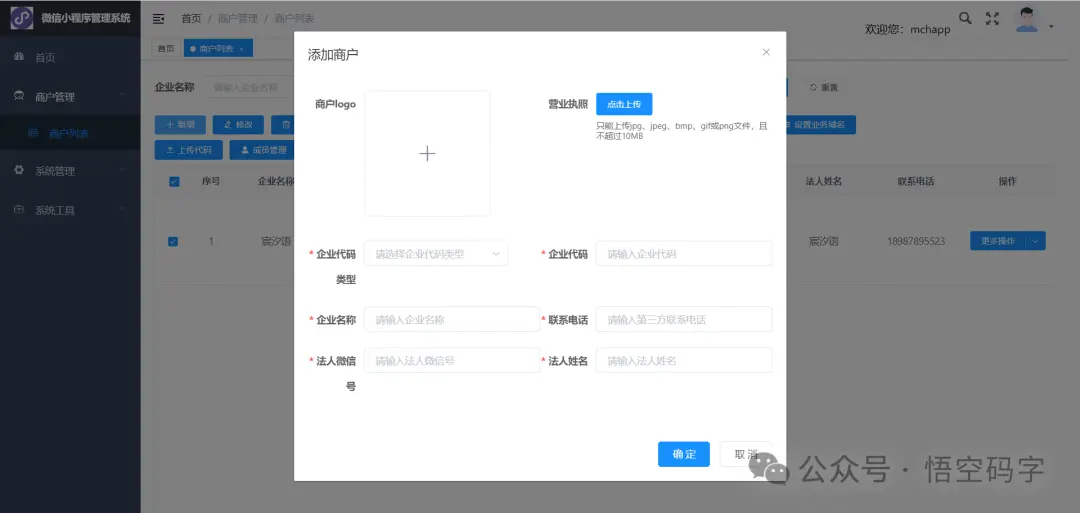The width and height of the screenshot is (1080, 513).
Task: Toggle the sidebar collapse hamburger icon
Action: point(158,19)
